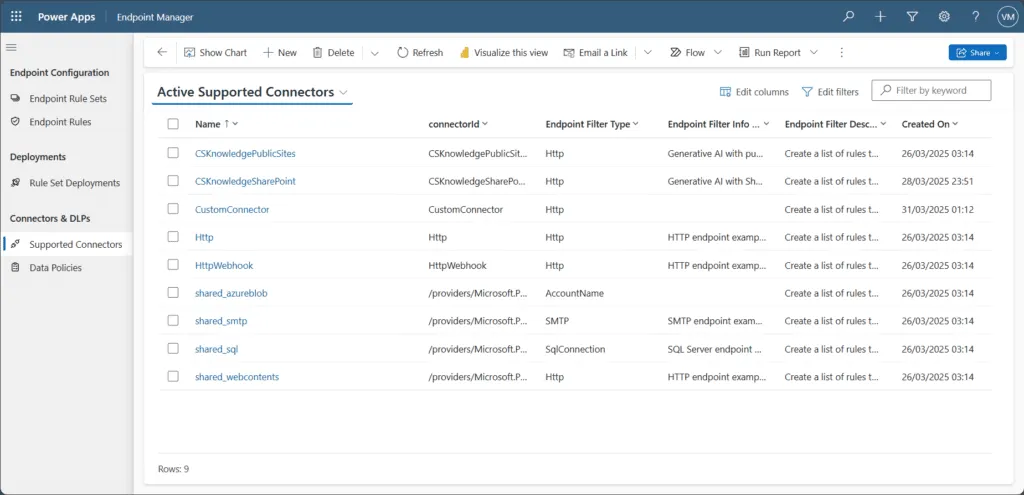Image resolution: width=1024 pixels, height=495 pixels.
Task: Click Visualize this view
Action: (x=504, y=53)
